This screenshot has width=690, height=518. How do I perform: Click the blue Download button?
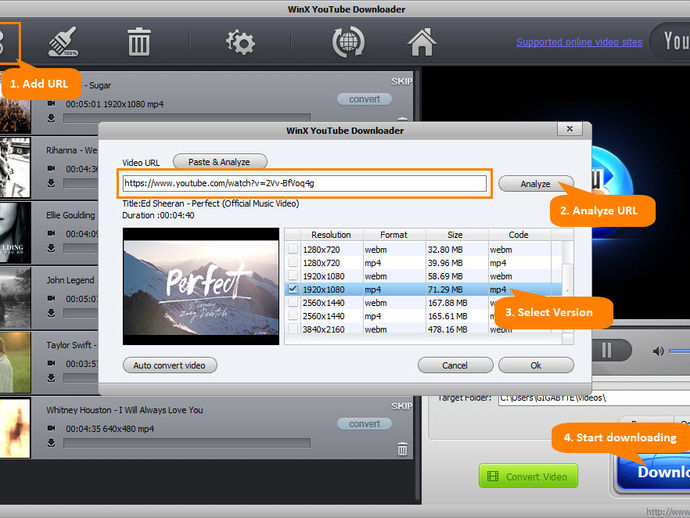[654, 473]
